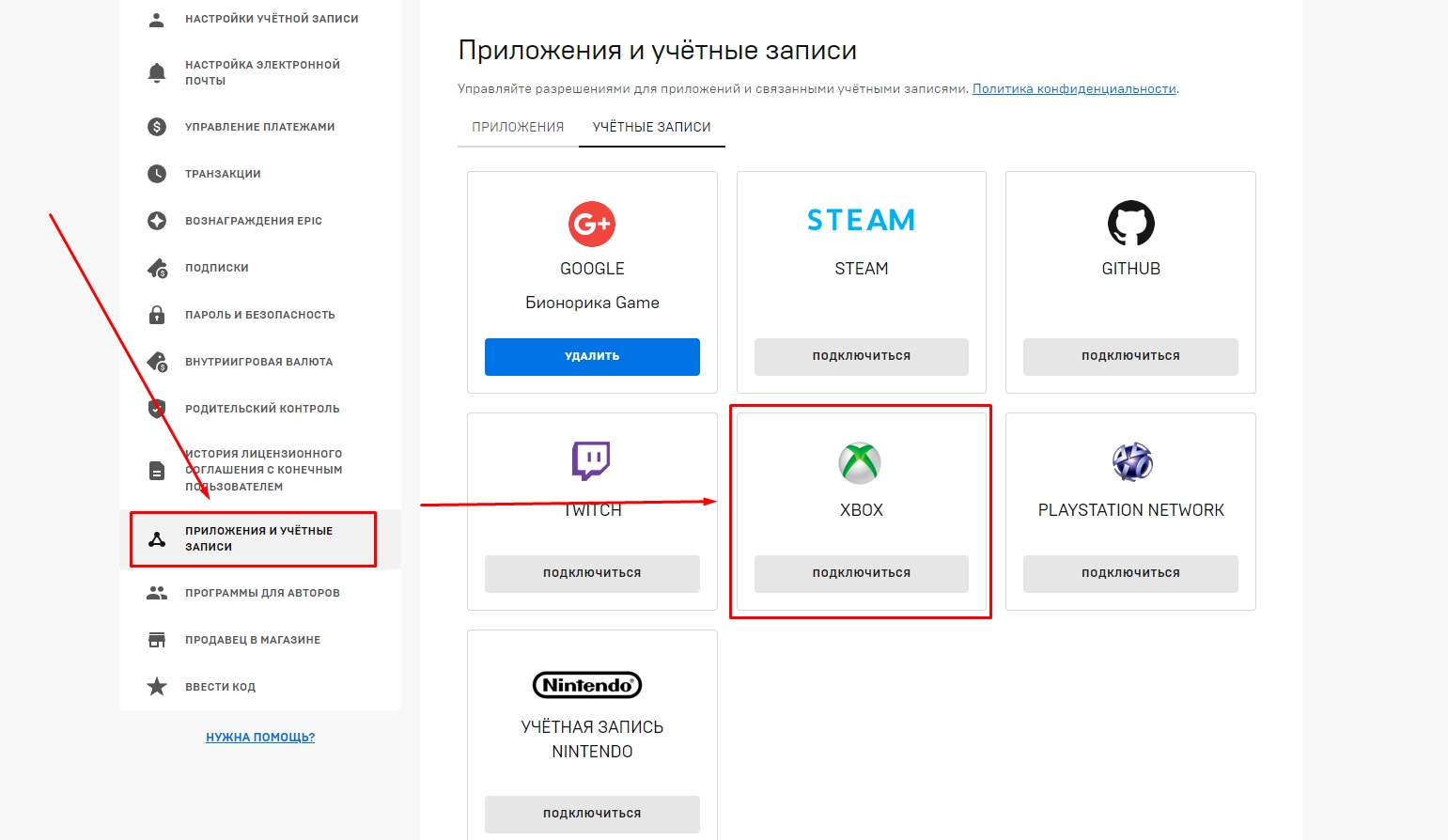The height and width of the screenshot is (840, 1448).
Task: Click the Epic rewards star-circle icon
Action: (157, 221)
